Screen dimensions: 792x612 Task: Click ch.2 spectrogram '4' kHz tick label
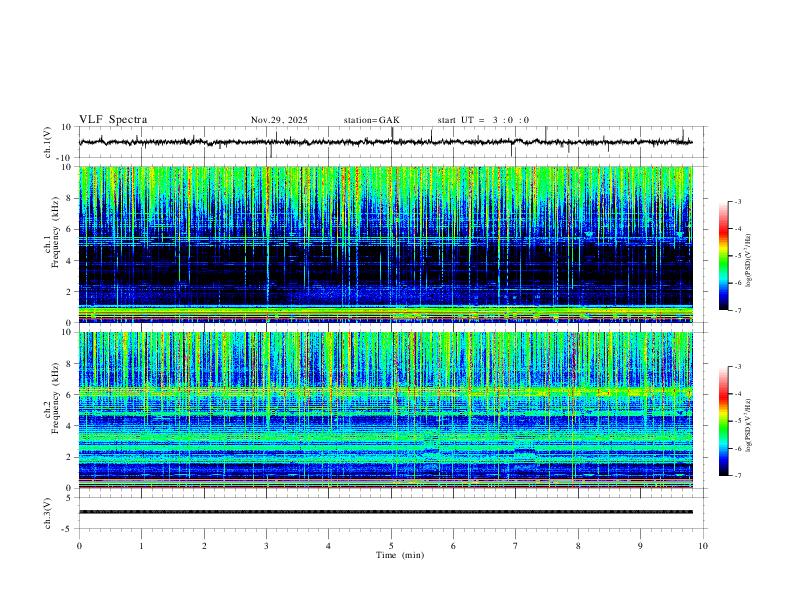coord(69,426)
